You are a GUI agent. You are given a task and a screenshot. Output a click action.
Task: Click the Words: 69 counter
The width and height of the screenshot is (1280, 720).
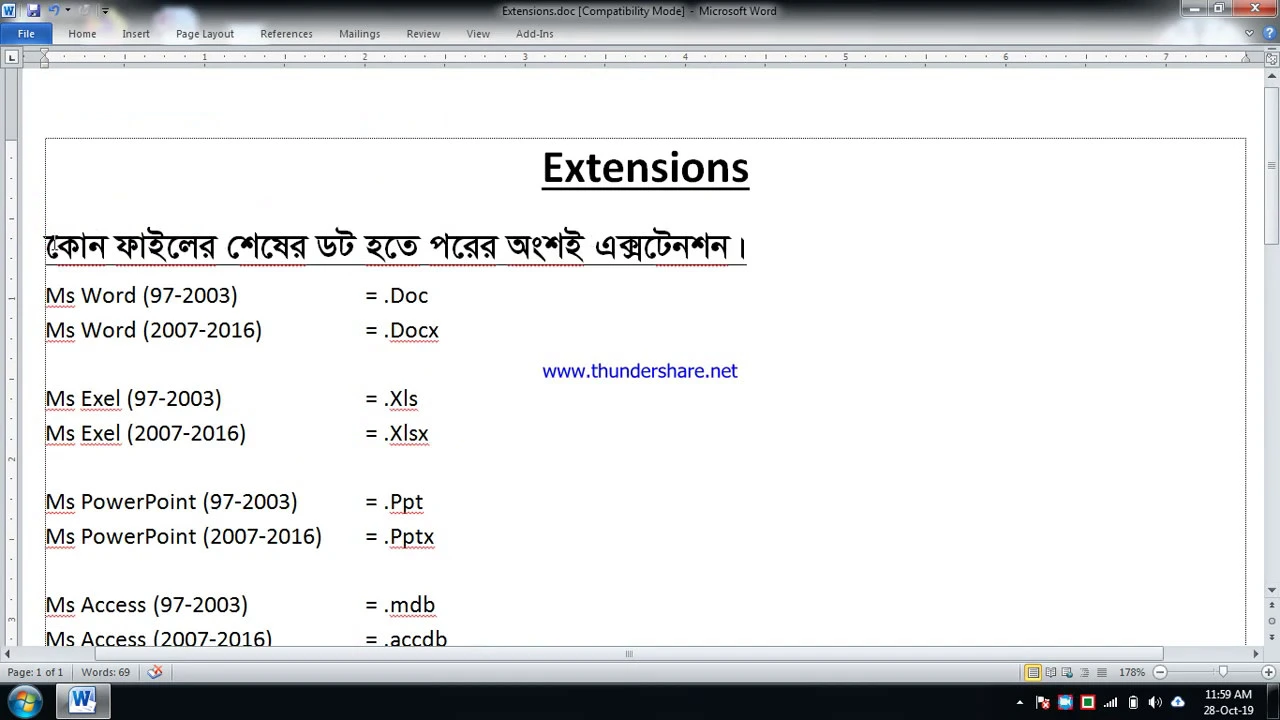click(105, 672)
